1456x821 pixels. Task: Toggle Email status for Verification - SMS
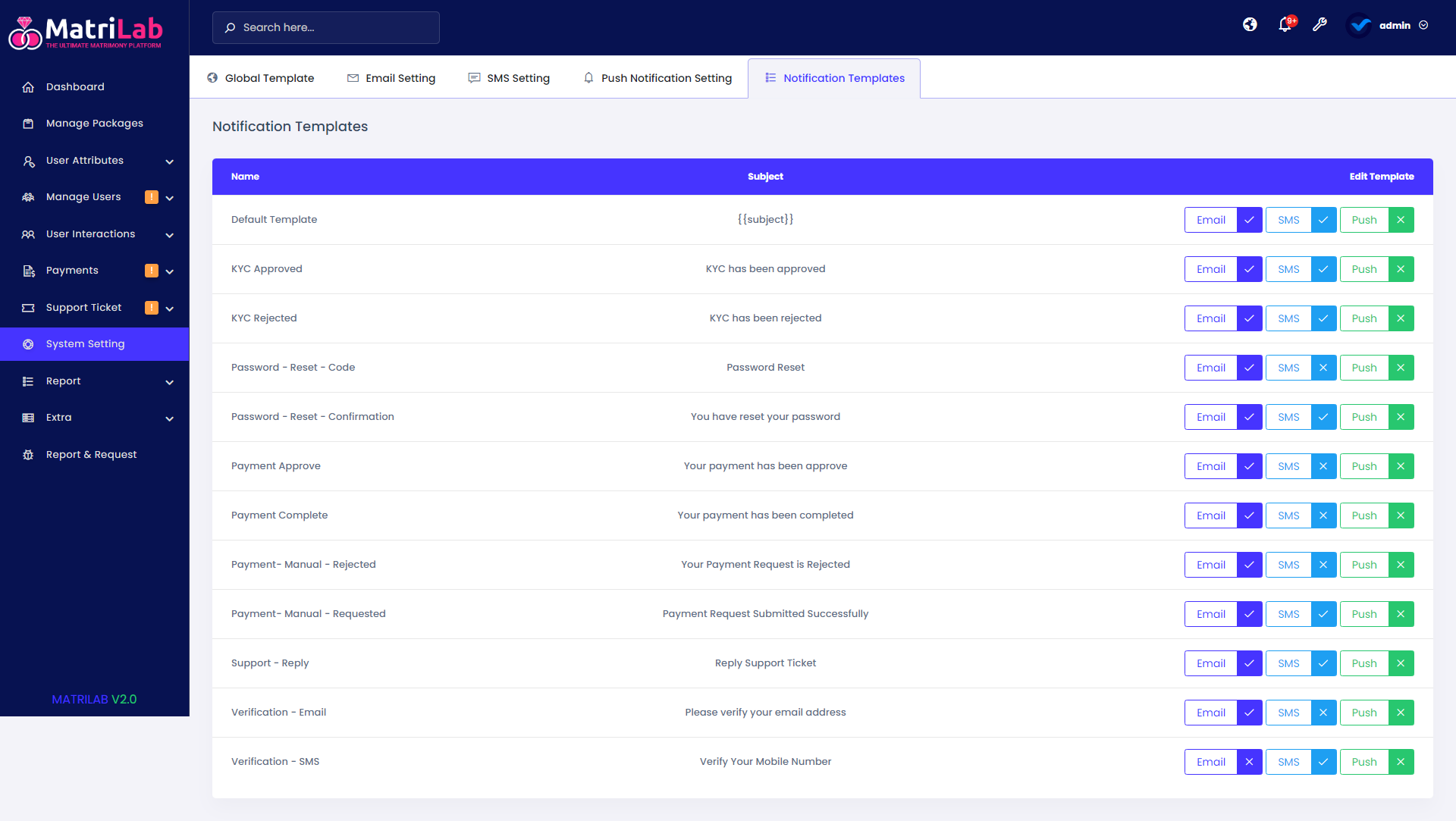(x=1249, y=762)
